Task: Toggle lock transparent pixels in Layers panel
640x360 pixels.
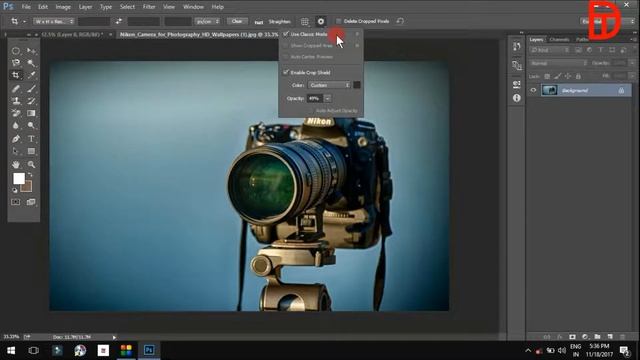Action: pos(547,76)
